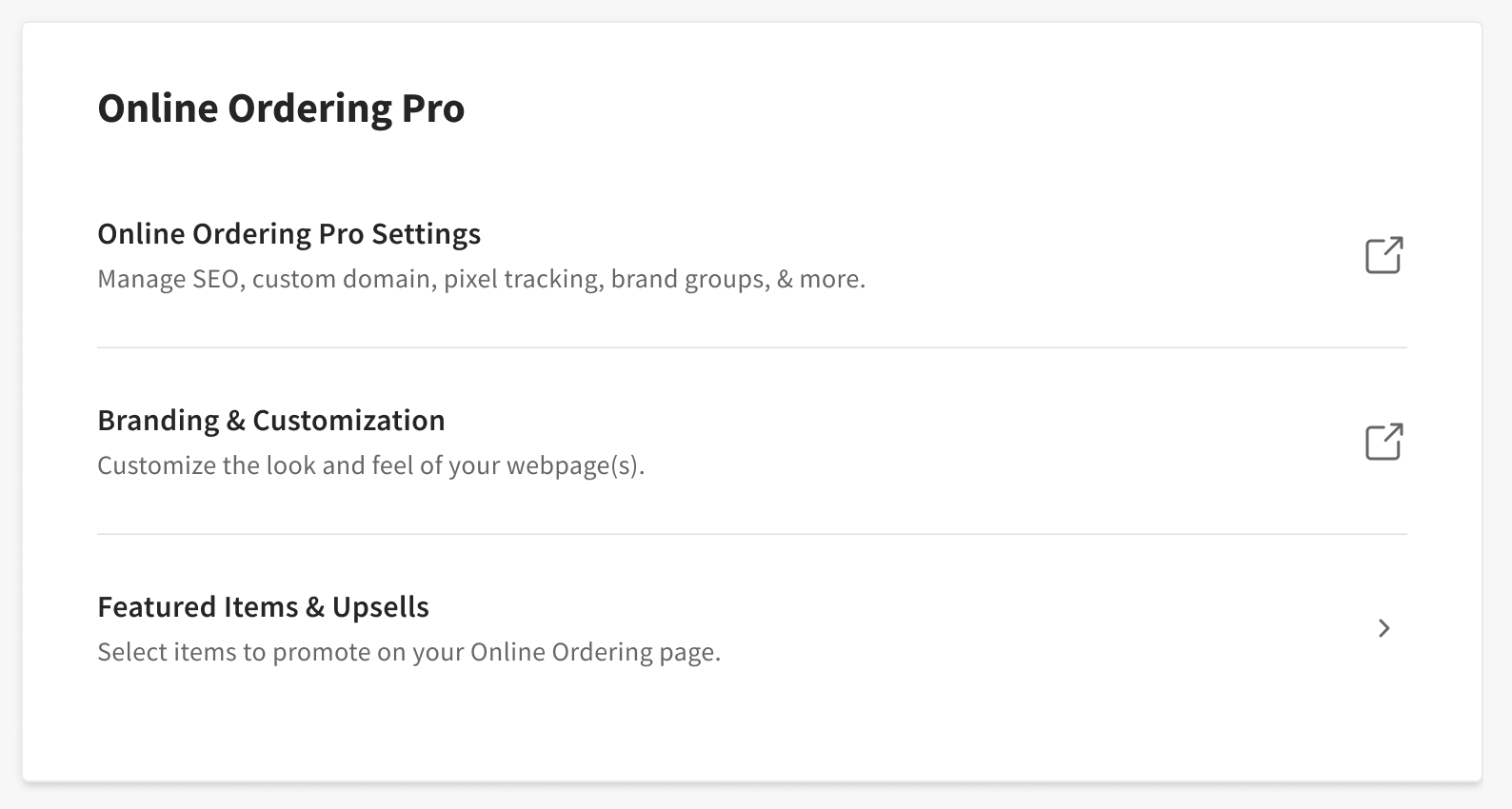Click blank card area beneath Featured Items row

click(x=751, y=728)
